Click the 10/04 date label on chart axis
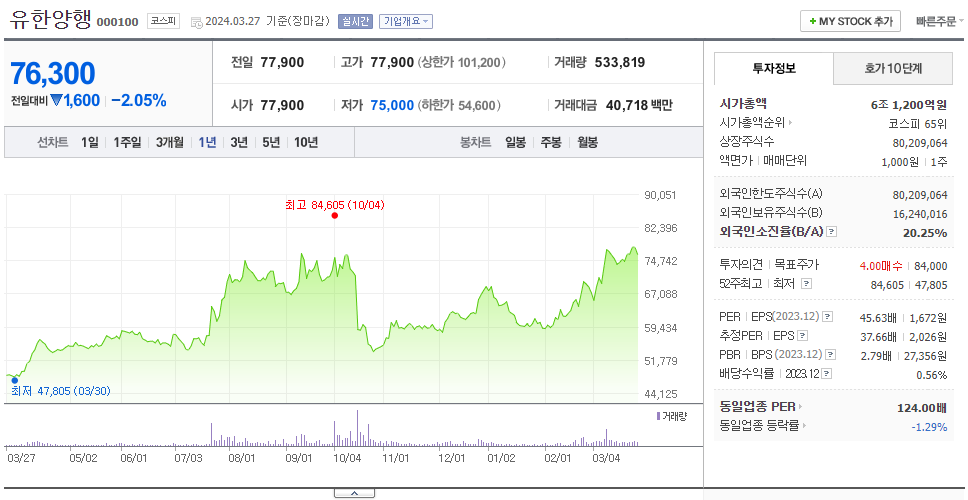 click(x=347, y=459)
